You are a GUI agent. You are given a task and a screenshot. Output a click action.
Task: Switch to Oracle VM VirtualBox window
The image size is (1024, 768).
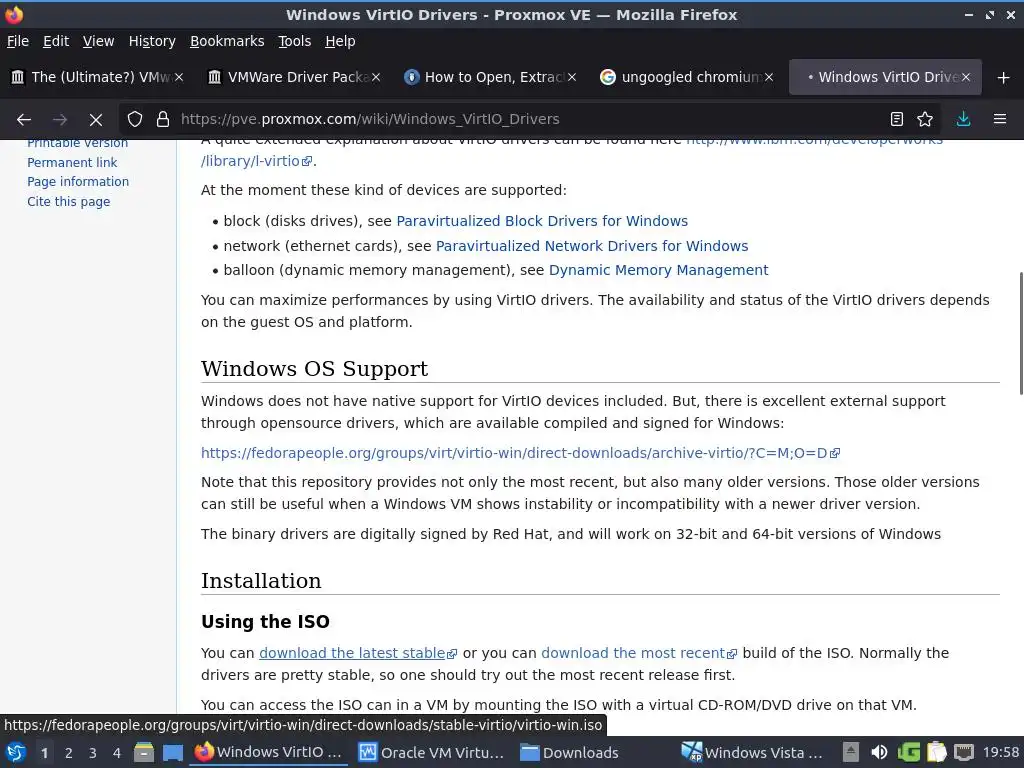(432, 753)
